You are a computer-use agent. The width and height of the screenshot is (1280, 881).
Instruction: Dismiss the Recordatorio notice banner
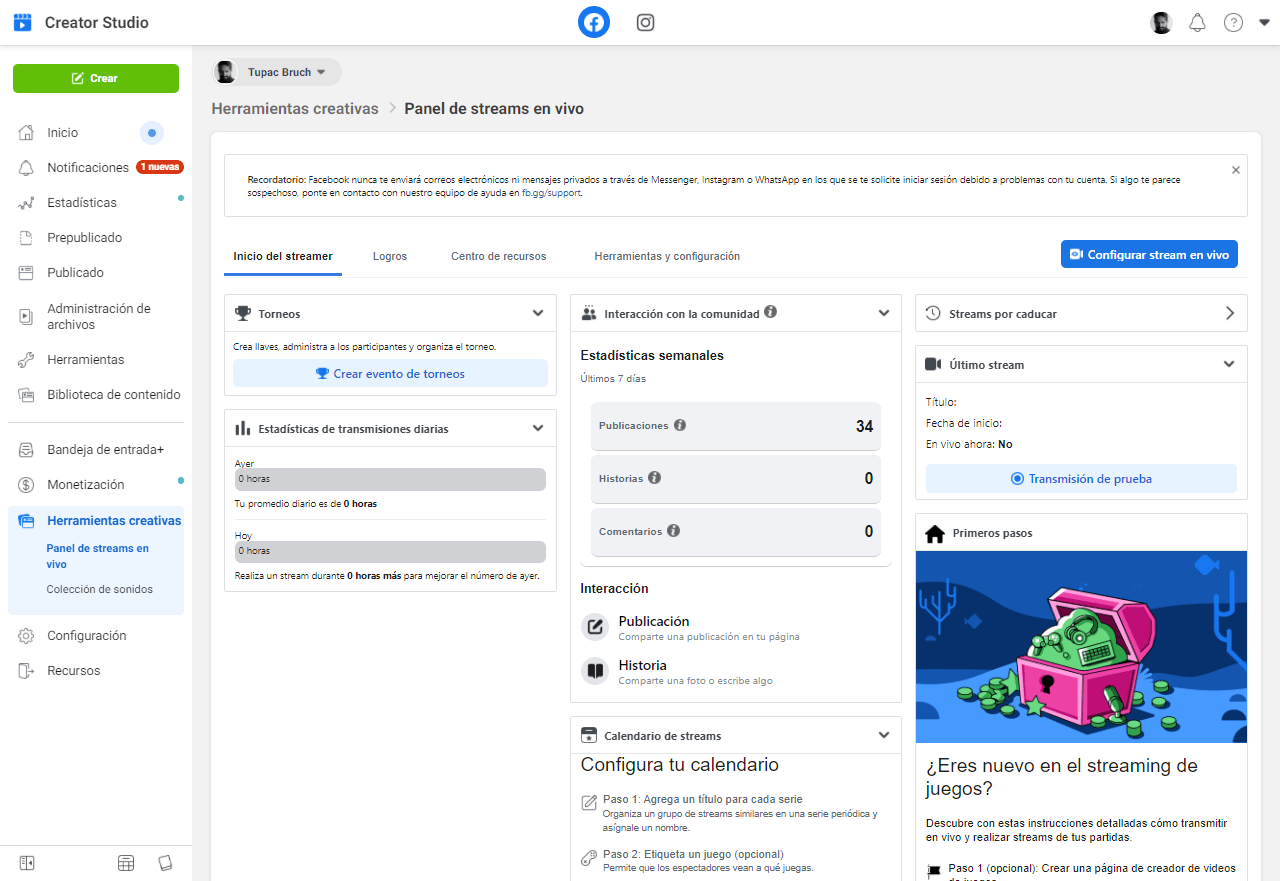(1236, 170)
